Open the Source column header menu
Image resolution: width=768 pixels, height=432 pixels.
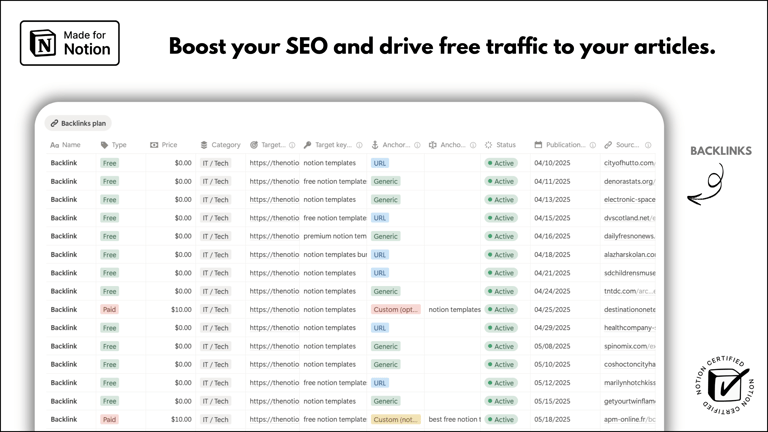(x=628, y=145)
